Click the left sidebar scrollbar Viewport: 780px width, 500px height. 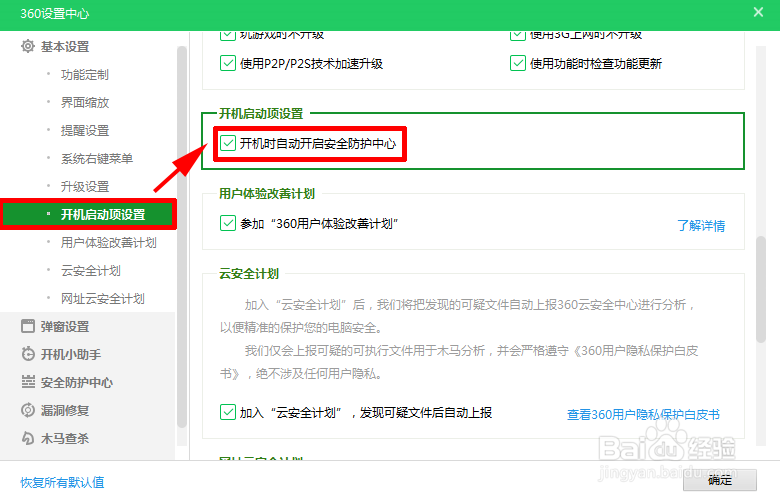[x=182, y=237]
